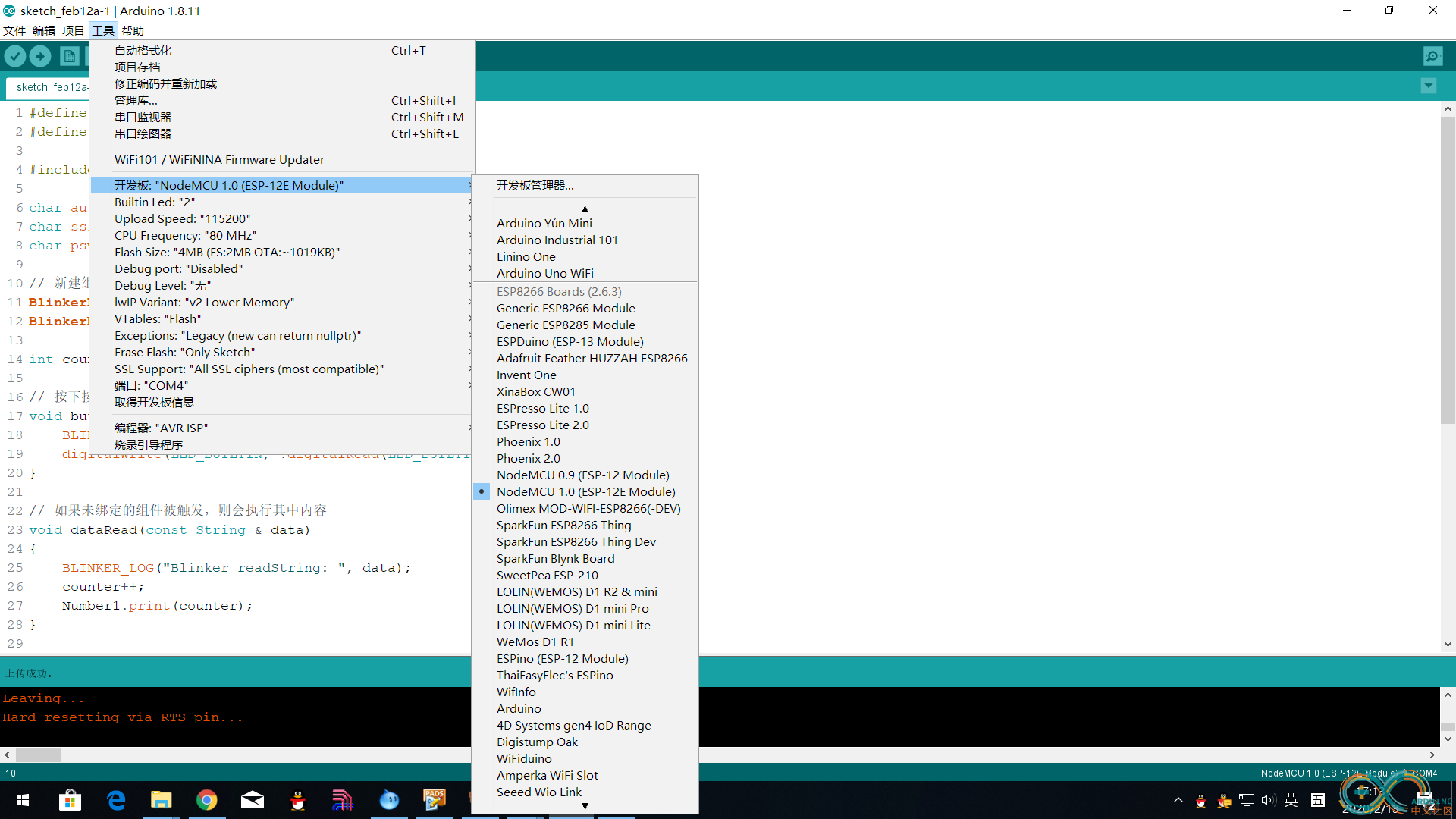
Task: Open pink striped app icon in taskbar
Action: click(x=343, y=800)
